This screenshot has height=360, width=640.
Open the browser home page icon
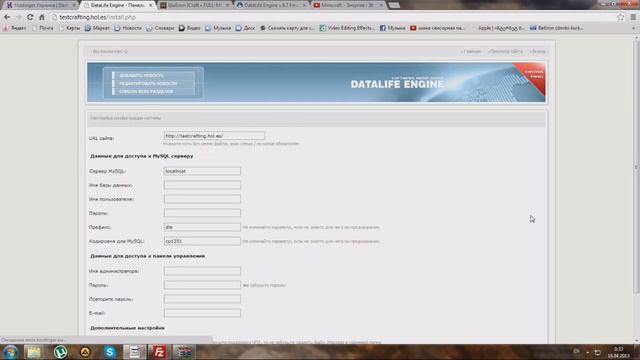point(42,17)
